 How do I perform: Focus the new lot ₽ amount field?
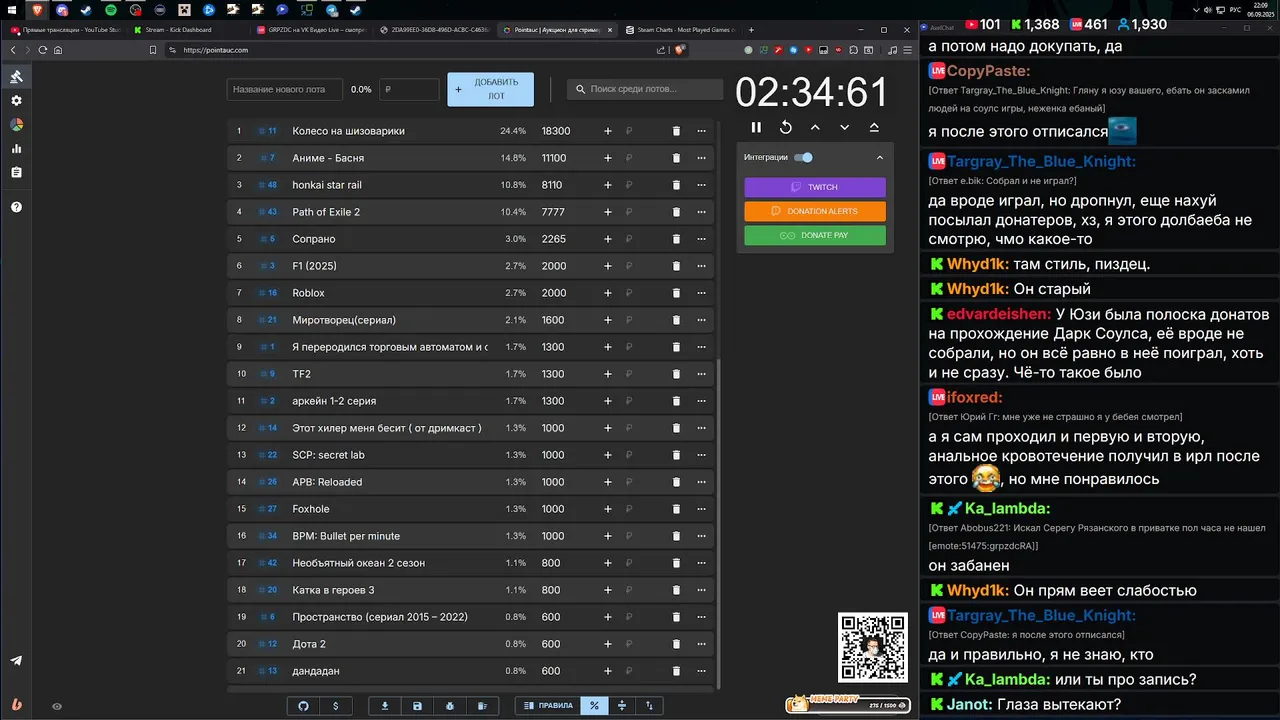(409, 89)
